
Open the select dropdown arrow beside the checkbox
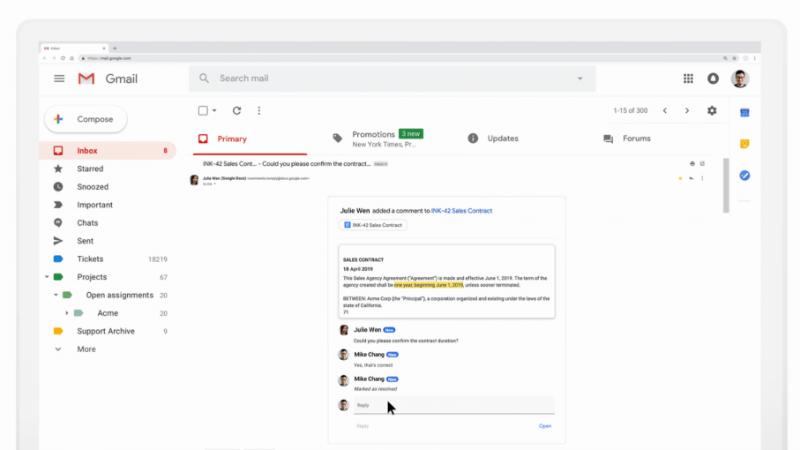[214, 111]
